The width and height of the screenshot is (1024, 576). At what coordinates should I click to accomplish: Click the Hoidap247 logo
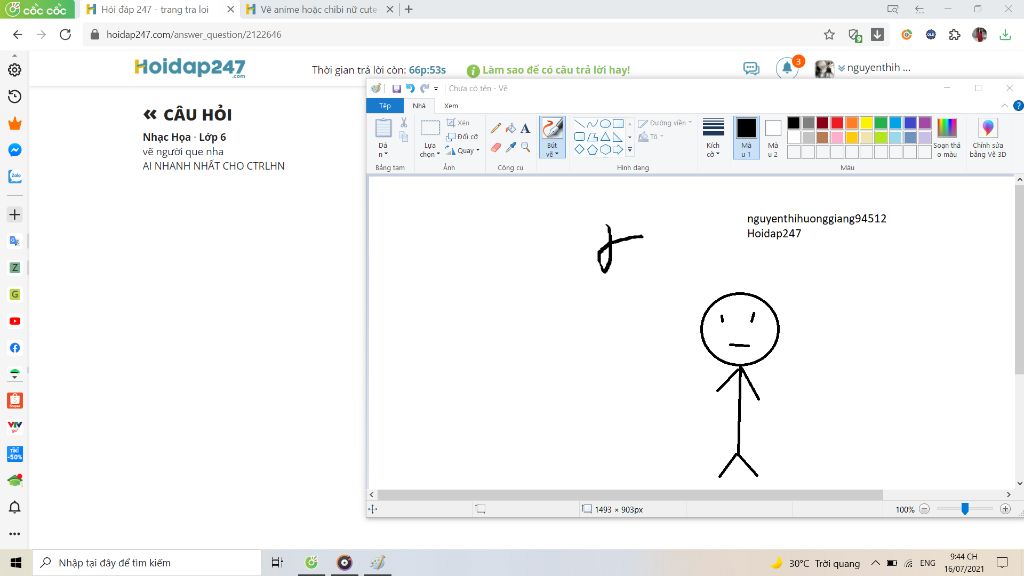click(x=190, y=67)
